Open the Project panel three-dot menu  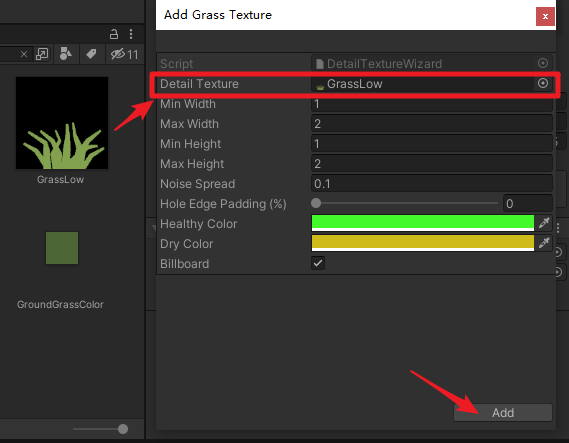click(131, 34)
